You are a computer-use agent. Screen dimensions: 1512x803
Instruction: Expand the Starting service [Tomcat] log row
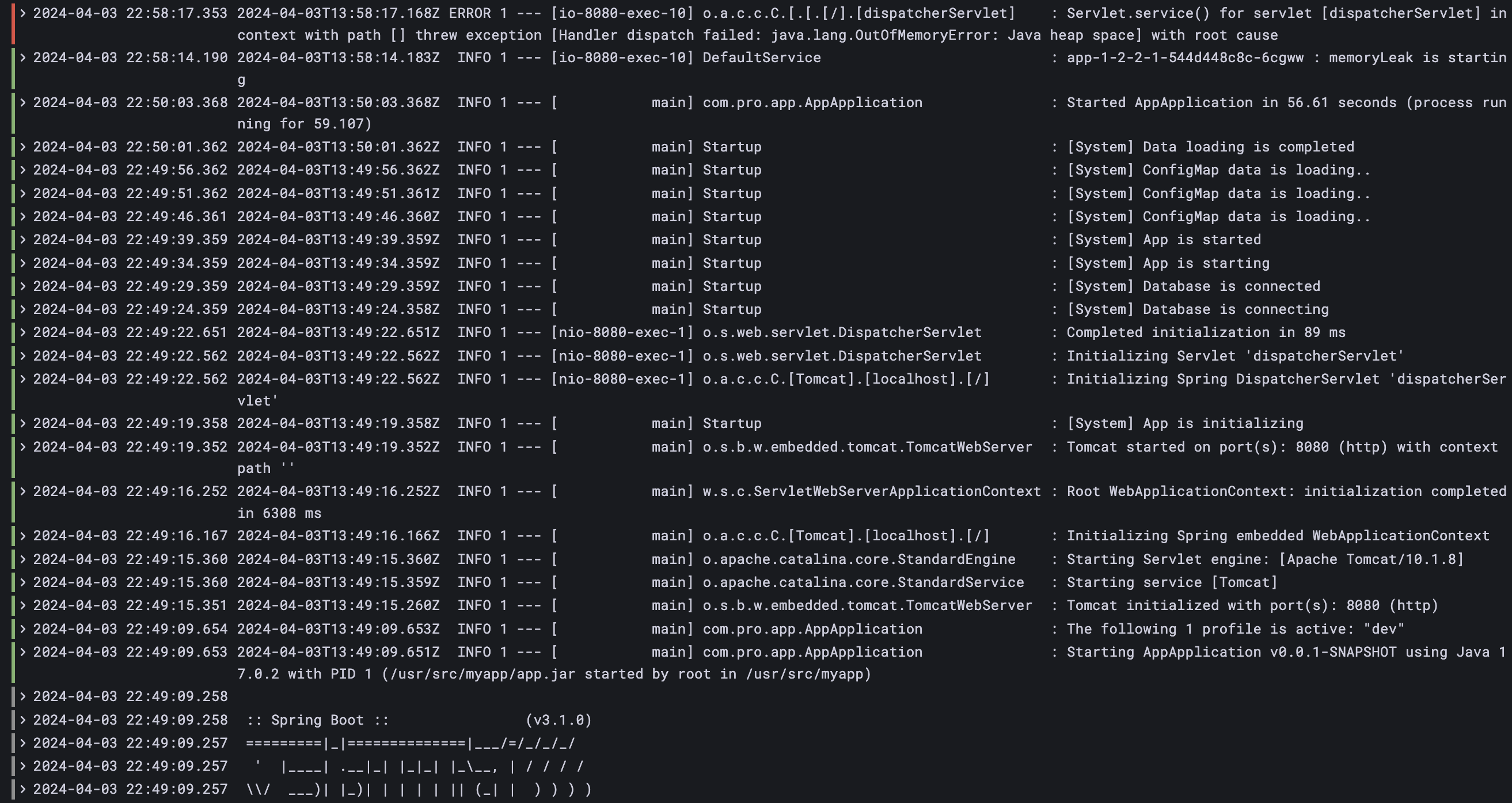tap(23, 582)
